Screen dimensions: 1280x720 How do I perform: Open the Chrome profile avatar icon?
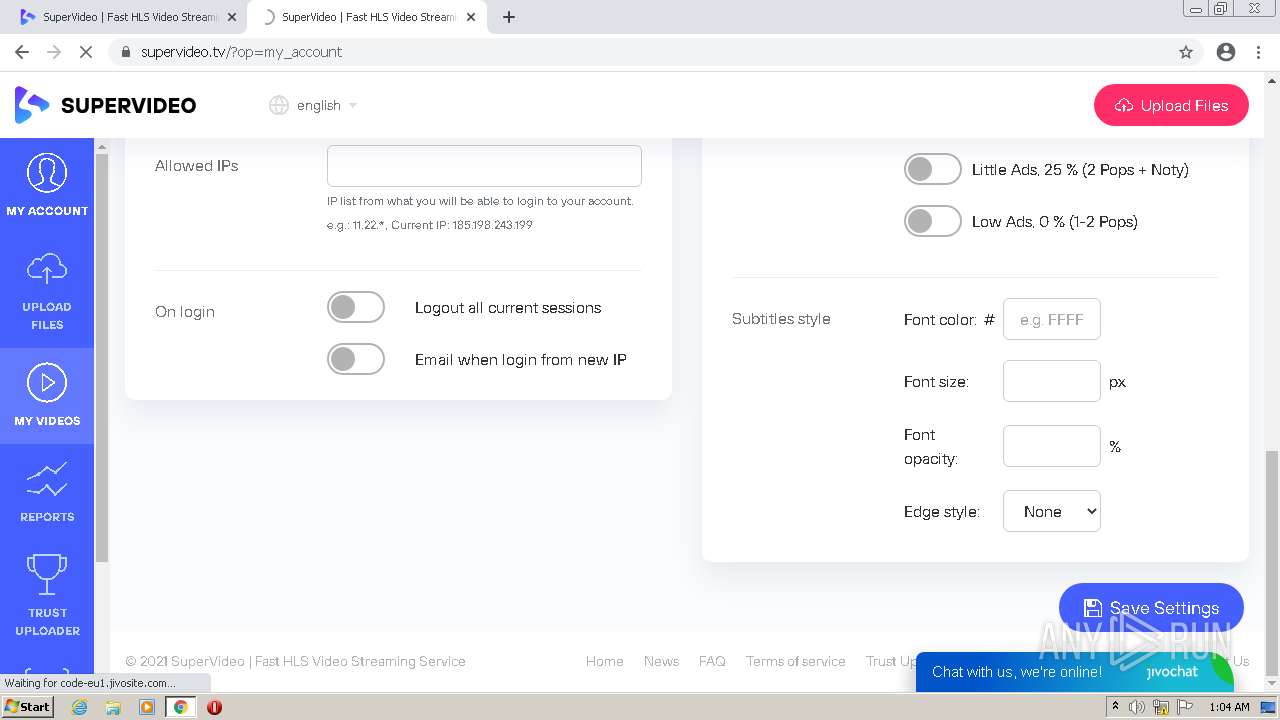coord(1226,52)
